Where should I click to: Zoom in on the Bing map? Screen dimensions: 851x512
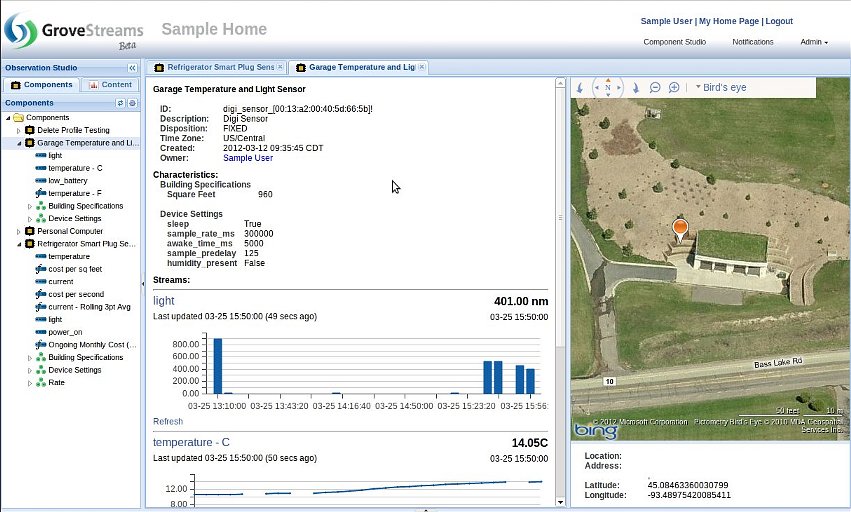[674, 88]
